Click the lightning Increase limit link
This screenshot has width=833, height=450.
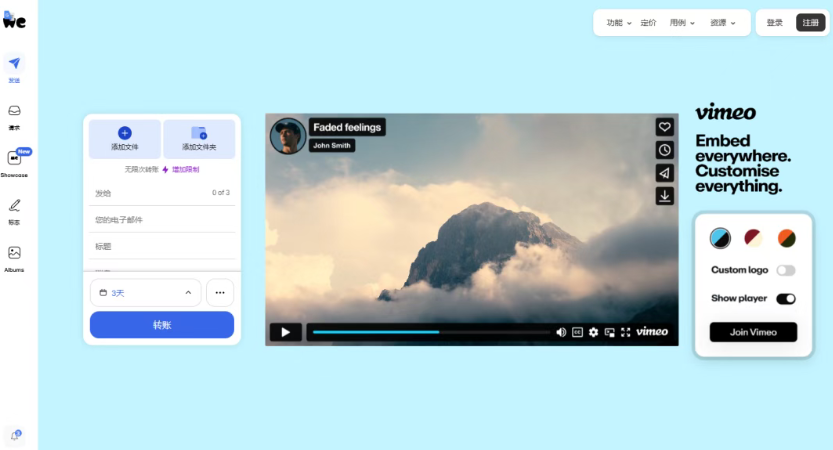(181, 169)
